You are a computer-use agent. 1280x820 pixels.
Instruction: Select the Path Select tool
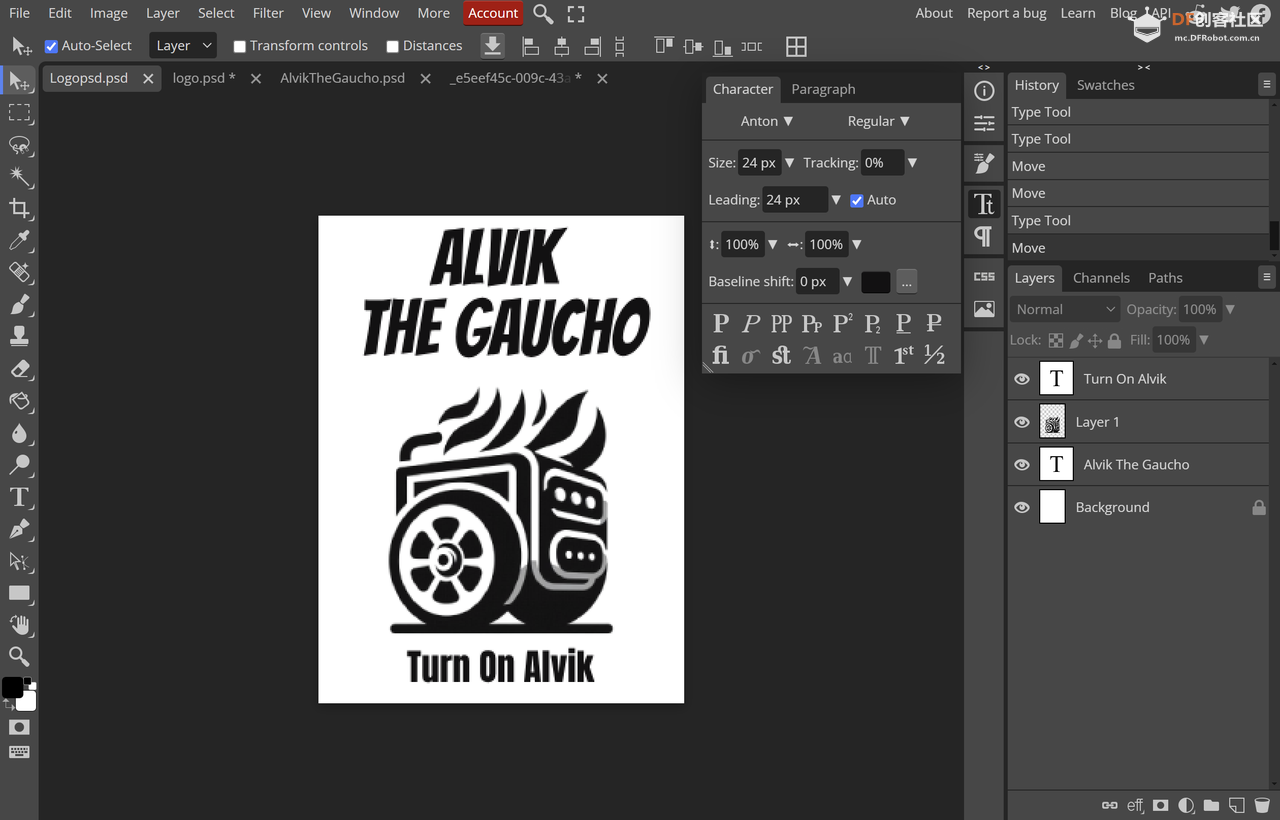[19, 560]
